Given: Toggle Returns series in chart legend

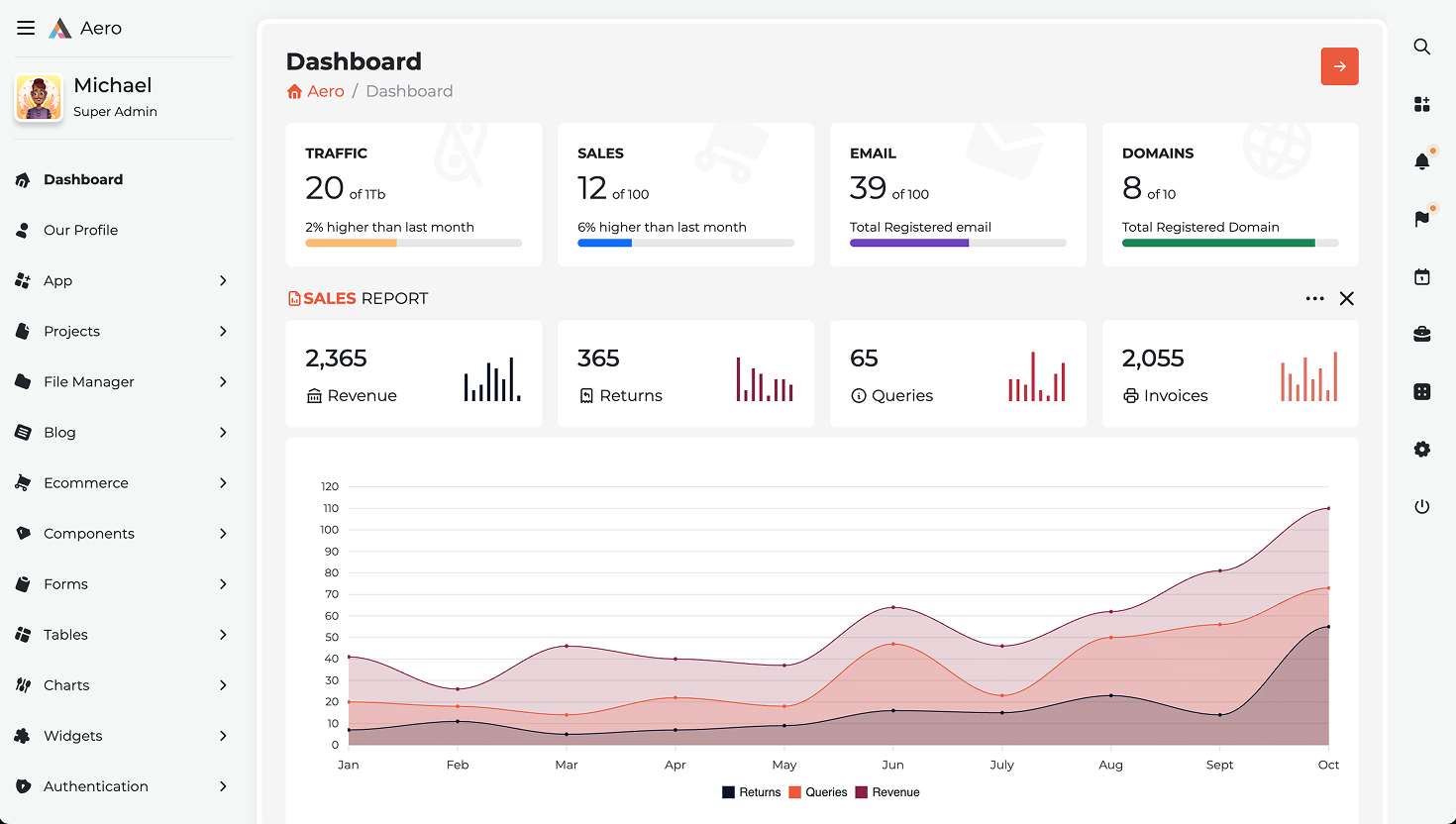Looking at the screenshot, I should pyautogui.click(x=751, y=792).
